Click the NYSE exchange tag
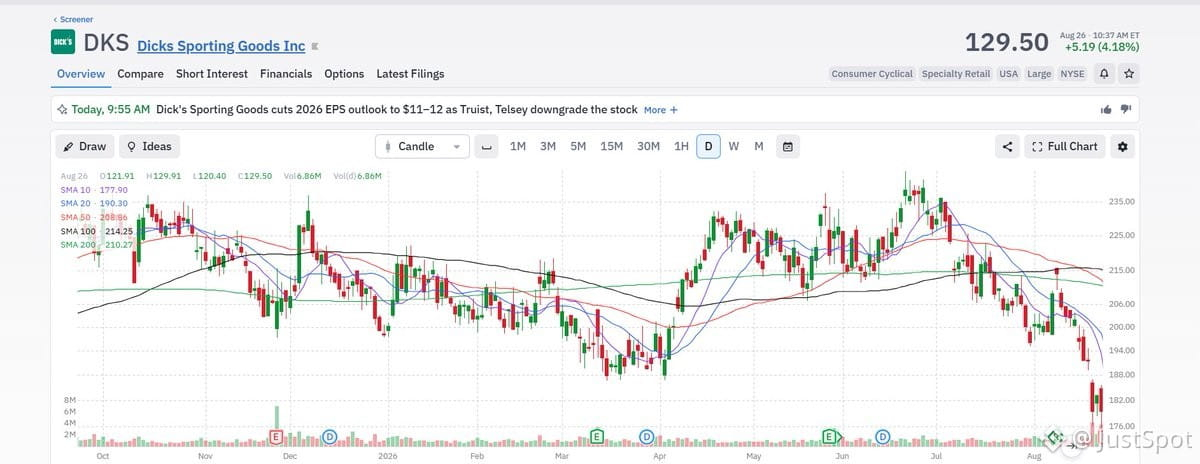 pos(1072,74)
